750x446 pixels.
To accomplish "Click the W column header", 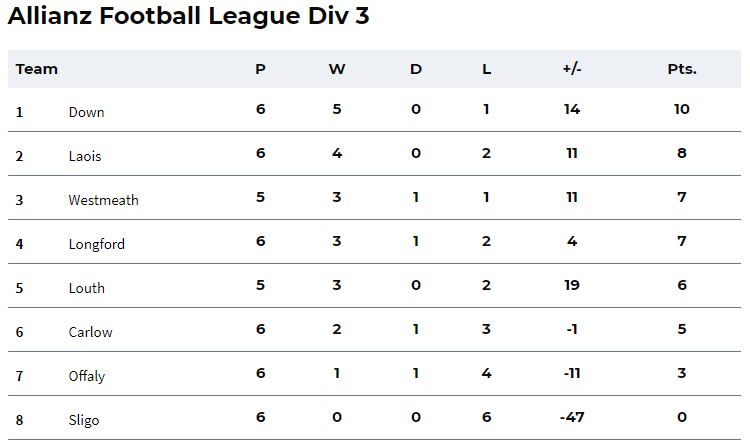I will pyautogui.click(x=337, y=69).
